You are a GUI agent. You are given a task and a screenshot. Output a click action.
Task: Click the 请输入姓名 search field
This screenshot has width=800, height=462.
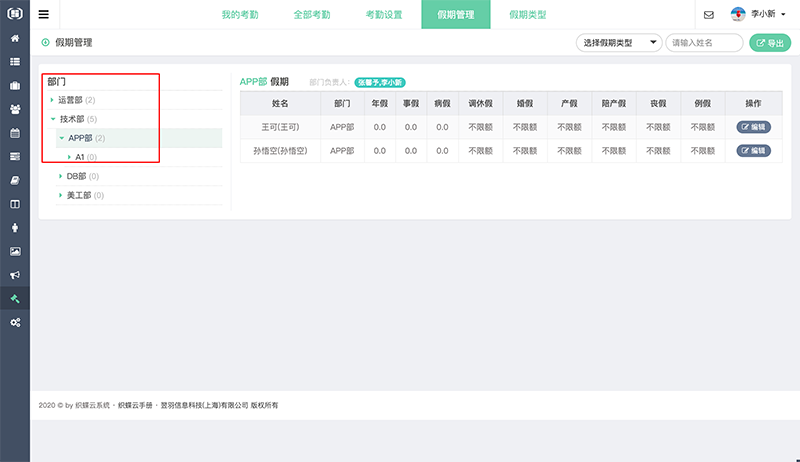[x=704, y=43]
